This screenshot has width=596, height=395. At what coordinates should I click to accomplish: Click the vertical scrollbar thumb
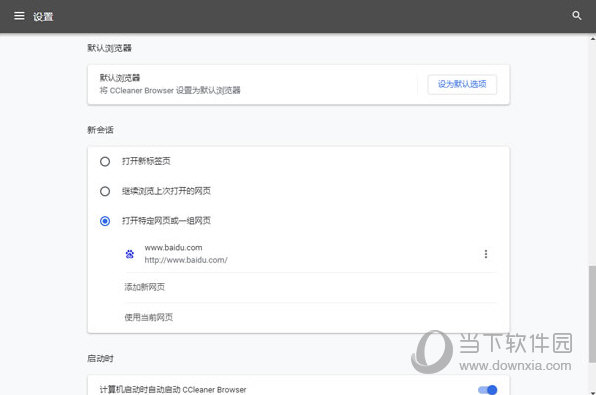click(x=593, y=314)
